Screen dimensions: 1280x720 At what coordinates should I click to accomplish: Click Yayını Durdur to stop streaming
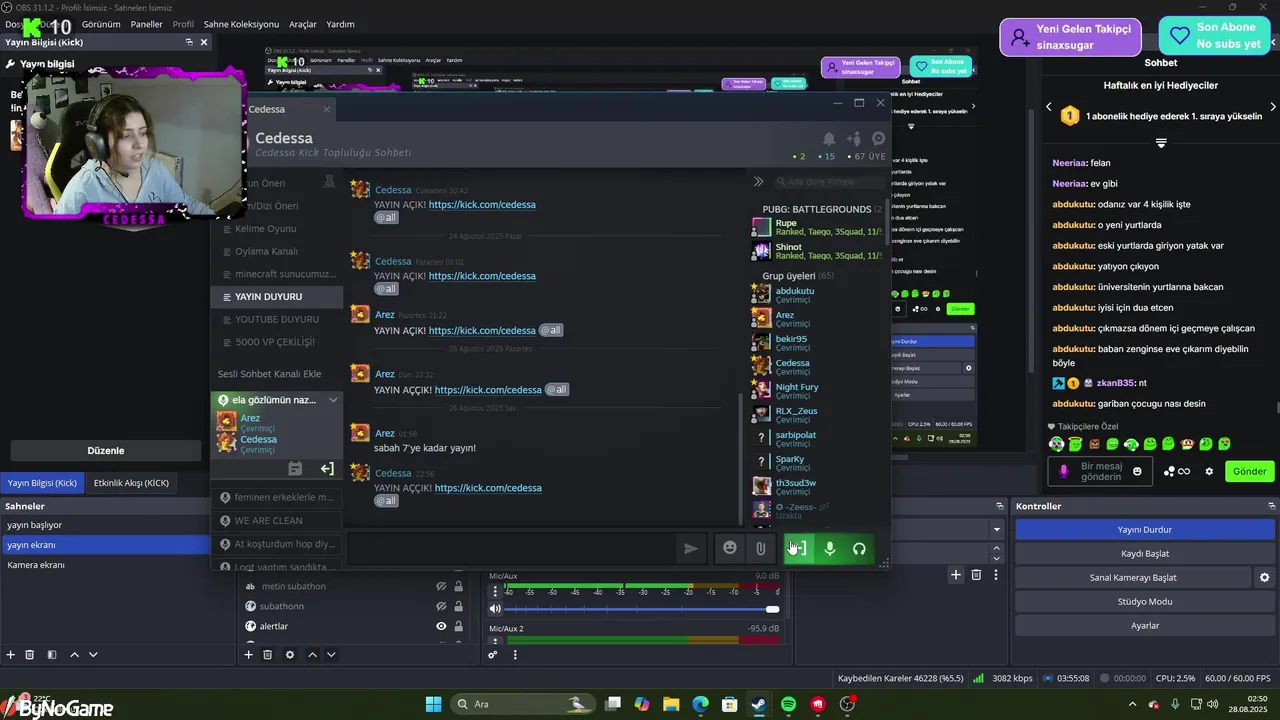[x=1145, y=530]
